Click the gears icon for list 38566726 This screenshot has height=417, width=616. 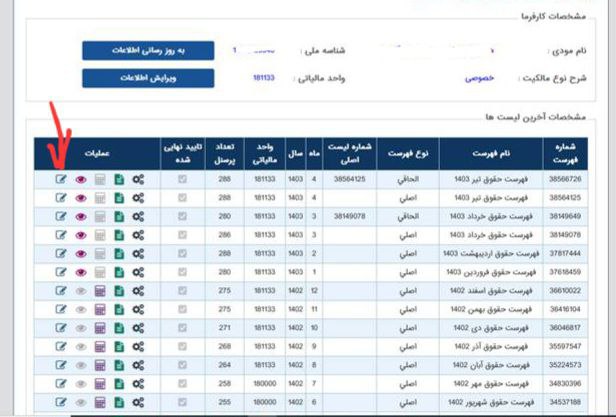138,180
